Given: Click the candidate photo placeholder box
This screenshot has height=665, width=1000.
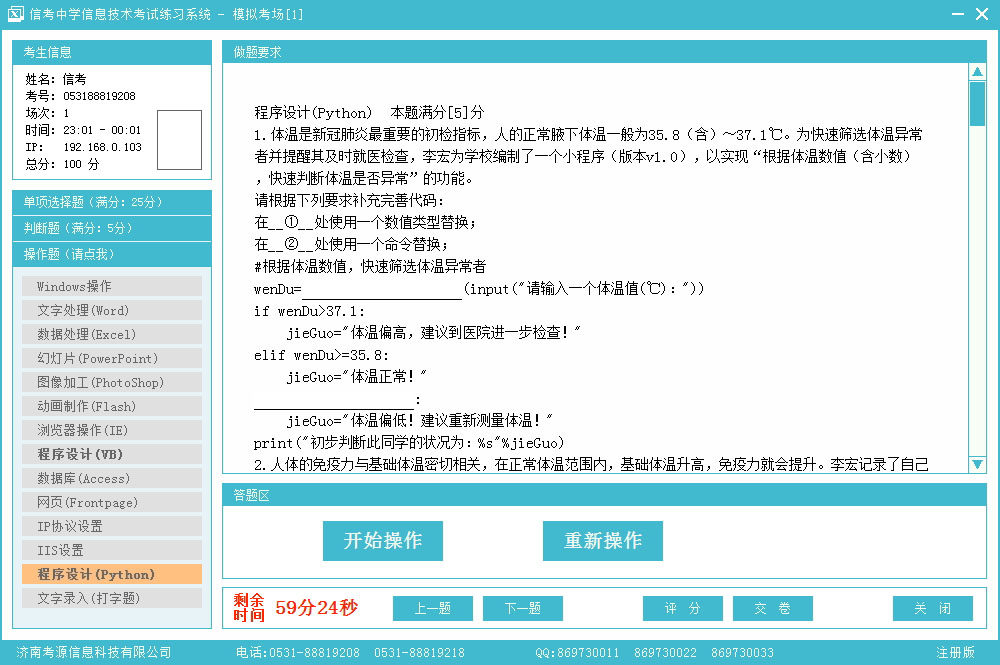Looking at the screenshot, I should [x=179, y=140].
